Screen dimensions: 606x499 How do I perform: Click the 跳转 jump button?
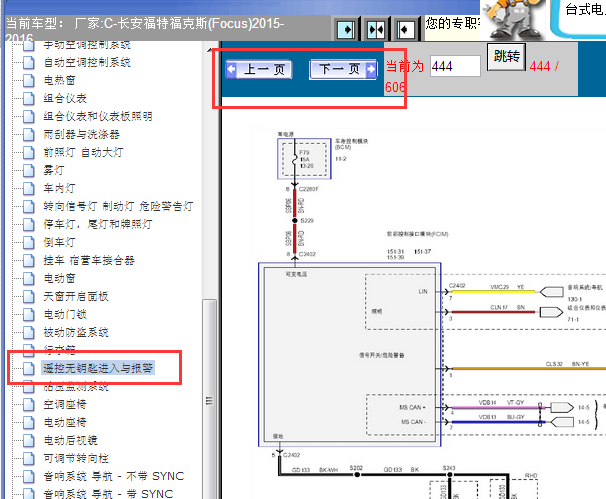[x=506, y=57]
